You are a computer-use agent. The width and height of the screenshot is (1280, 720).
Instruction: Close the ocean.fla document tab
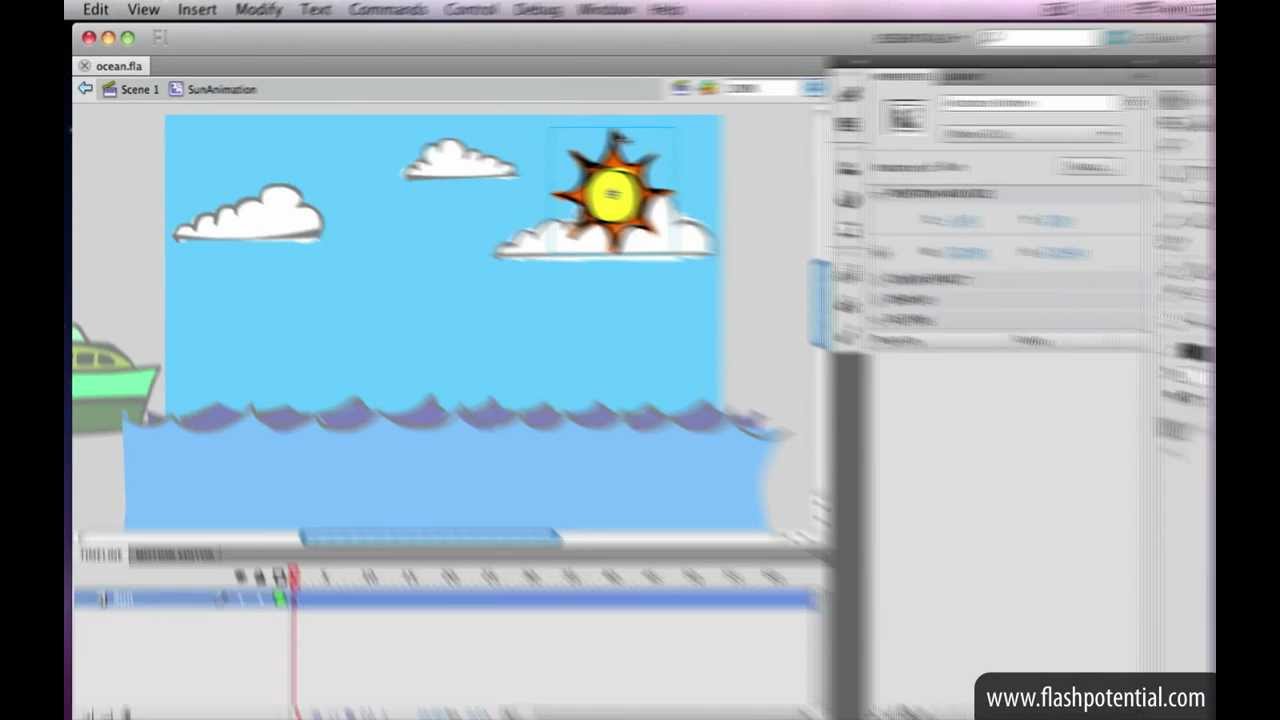pyautogui.click(x=85, y=66)
